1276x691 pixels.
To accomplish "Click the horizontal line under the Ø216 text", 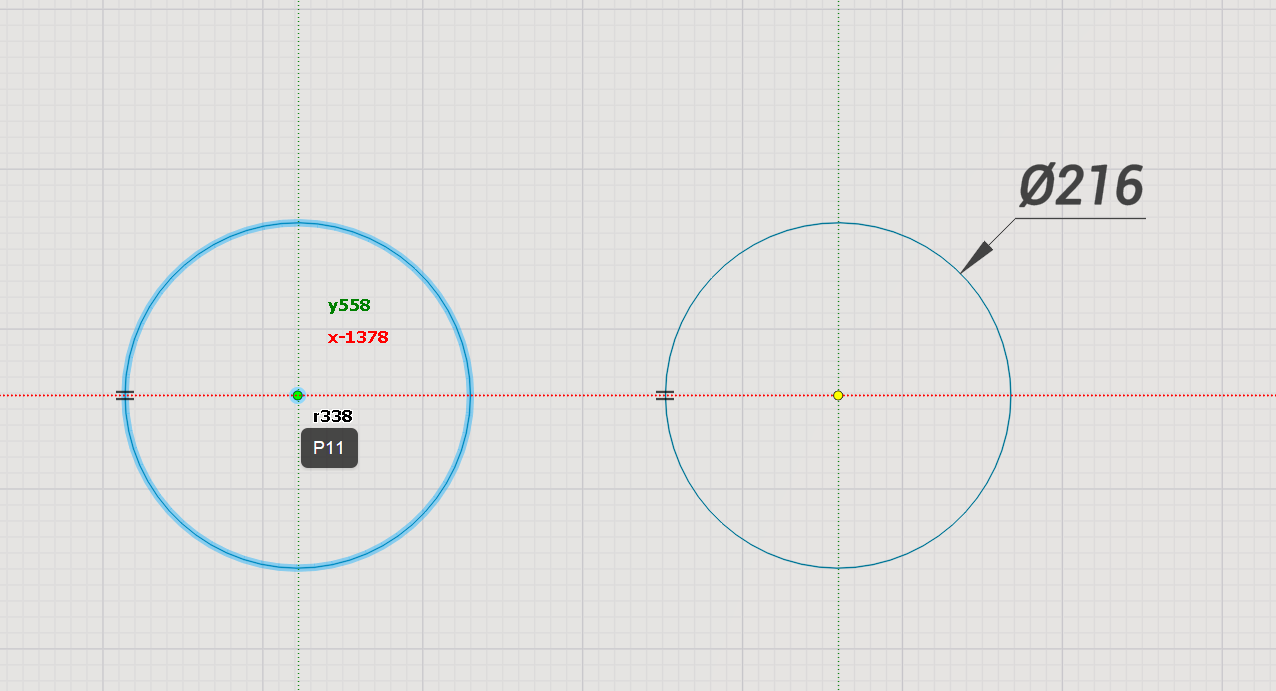I will pos(1080,218).
